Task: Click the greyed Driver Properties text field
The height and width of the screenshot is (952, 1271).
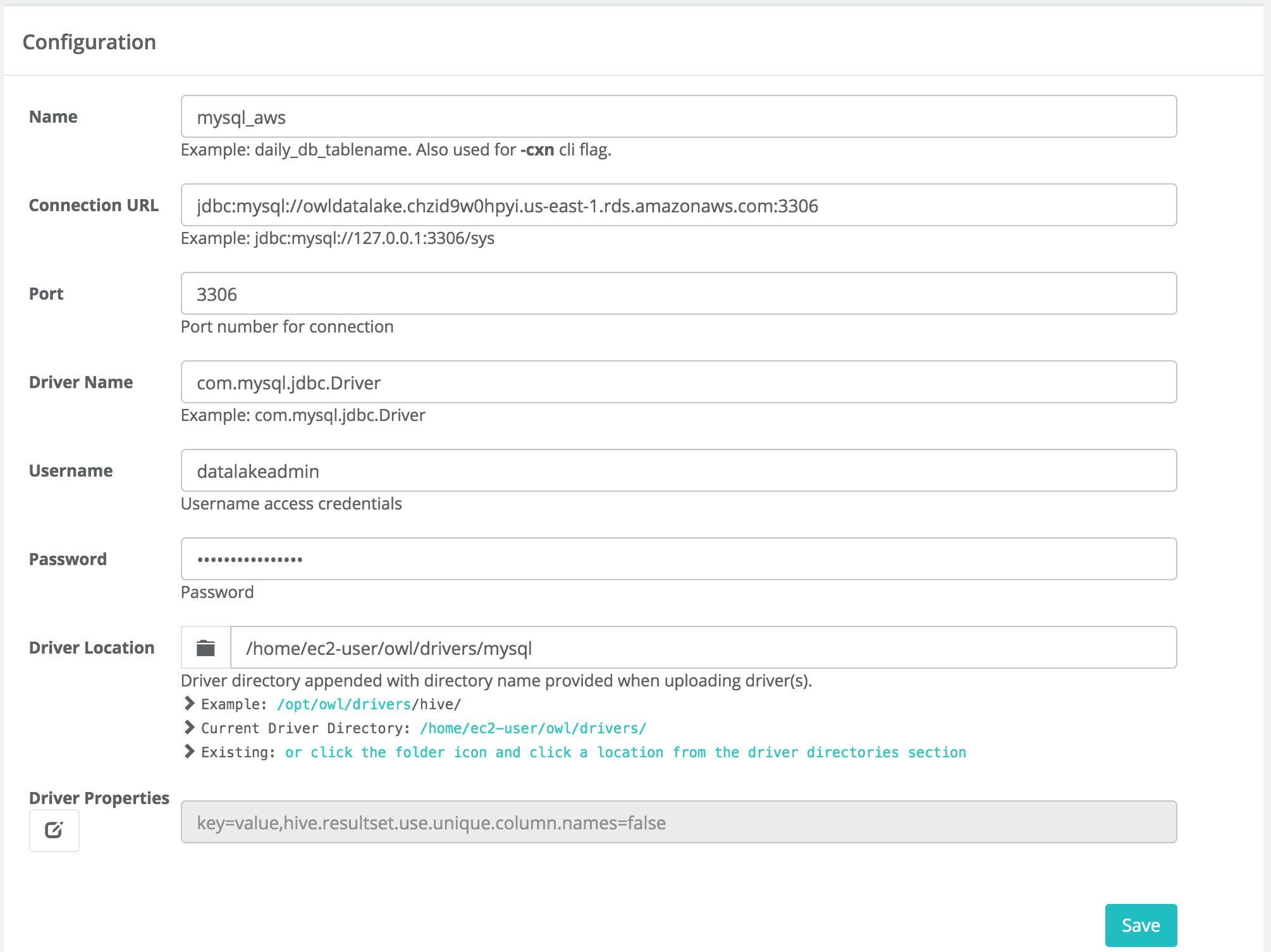Action: [678, 822]
